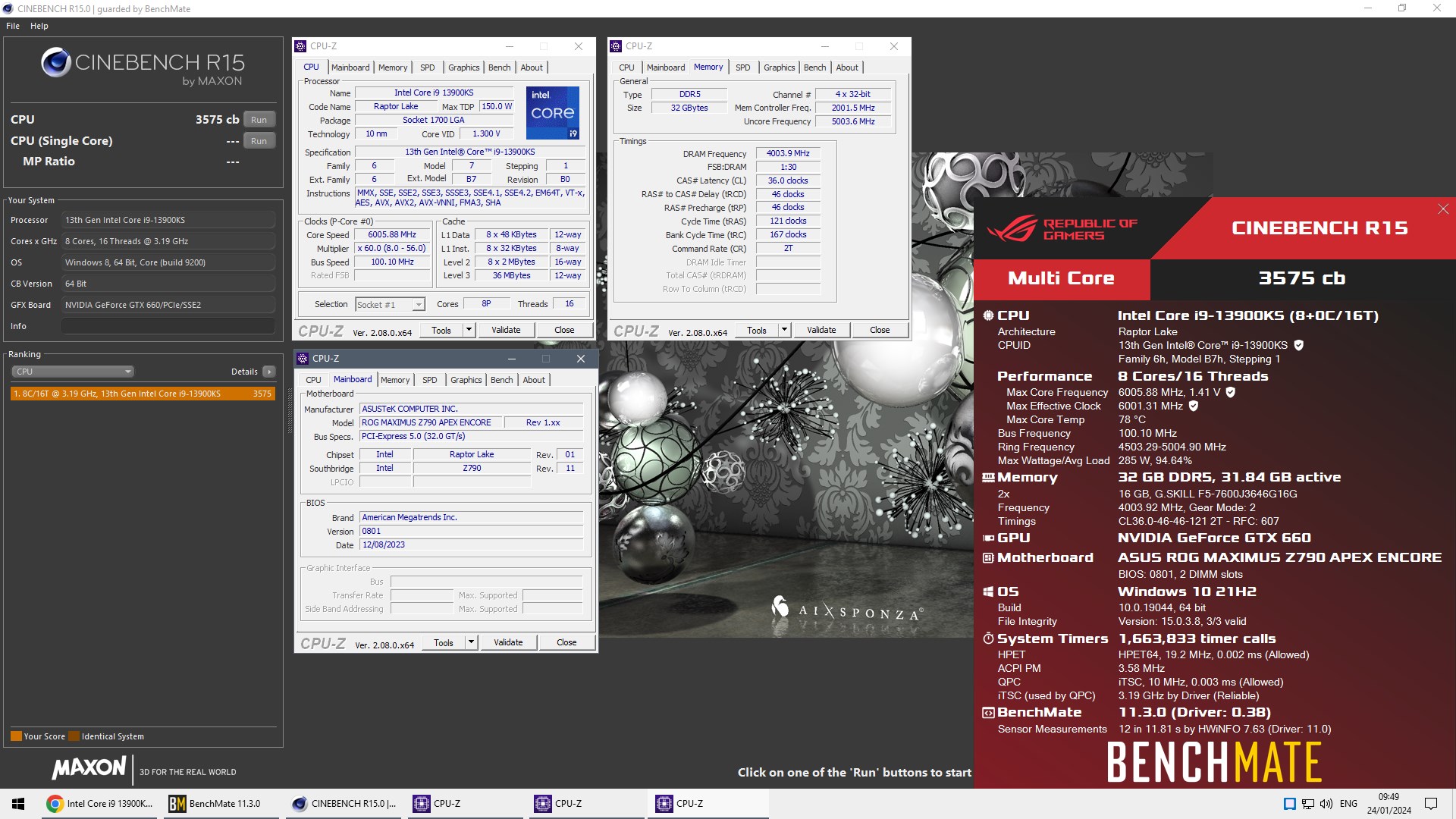Click Tools button in CPU-Z CPU window
Viewport: 1456px width, 819px height.
coord(441,330)
